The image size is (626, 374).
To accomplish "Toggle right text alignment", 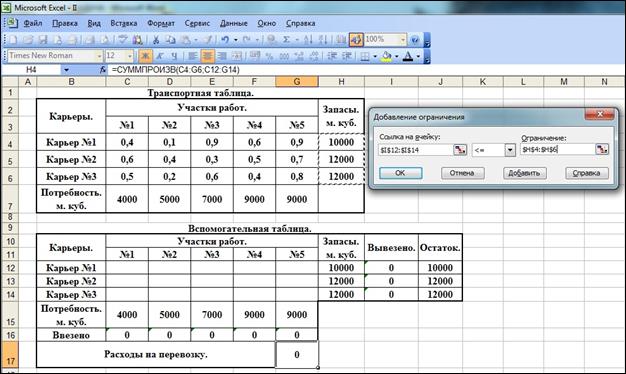I will click(222, 56).
